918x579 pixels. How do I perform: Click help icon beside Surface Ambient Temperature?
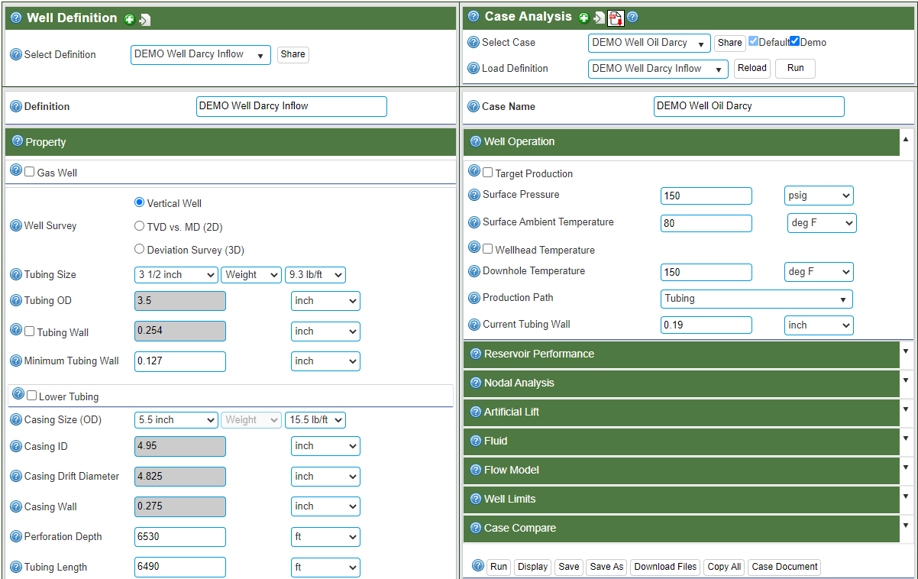tap(474, 222)
